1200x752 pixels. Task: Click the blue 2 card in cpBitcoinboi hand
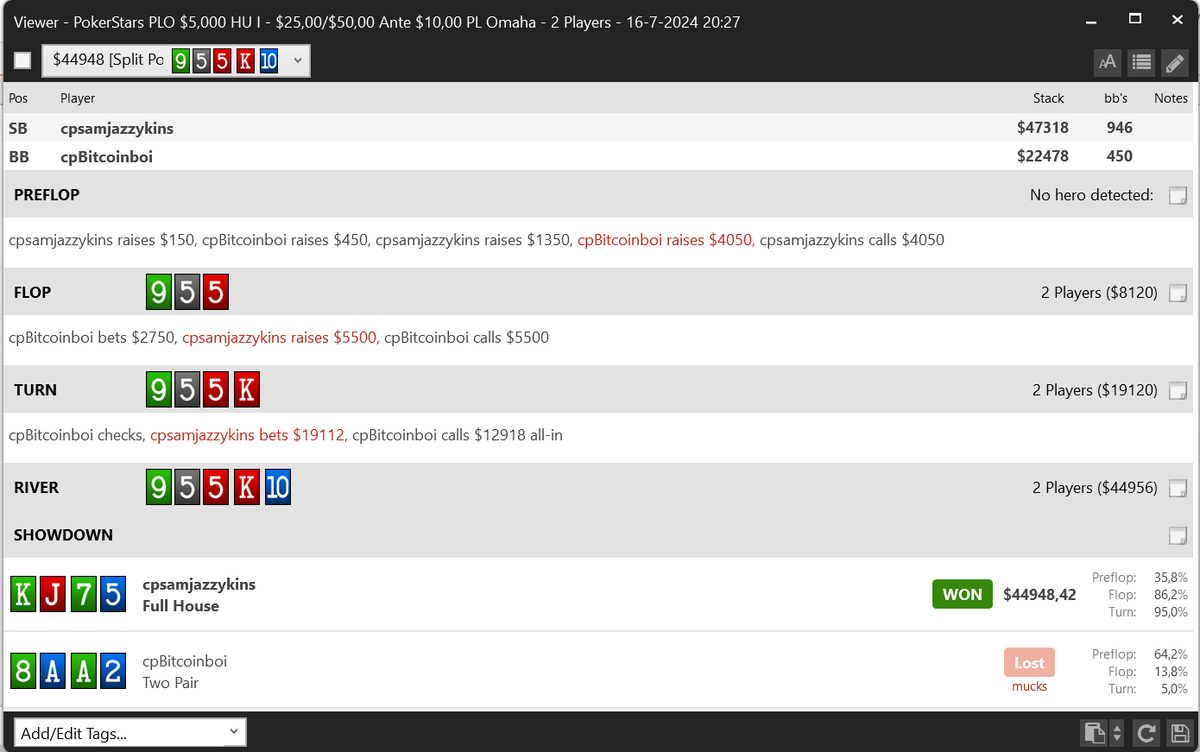point(113,672)
